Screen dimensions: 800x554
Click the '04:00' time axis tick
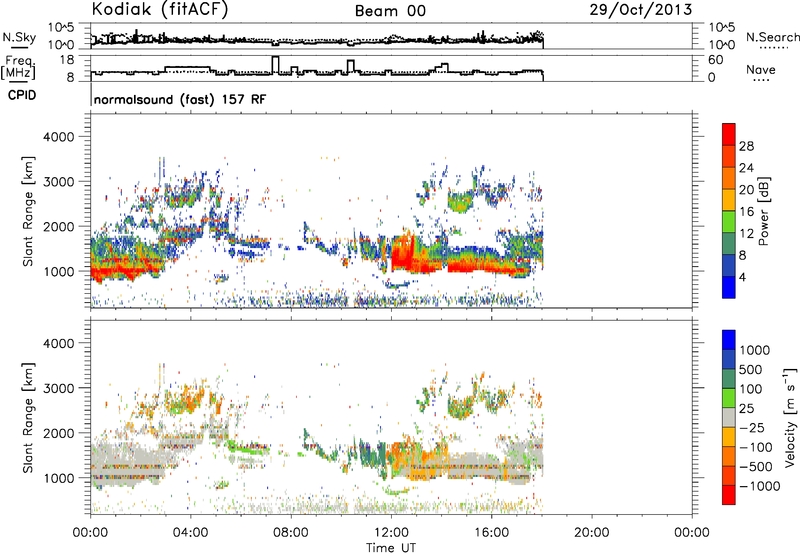point(191,533)
